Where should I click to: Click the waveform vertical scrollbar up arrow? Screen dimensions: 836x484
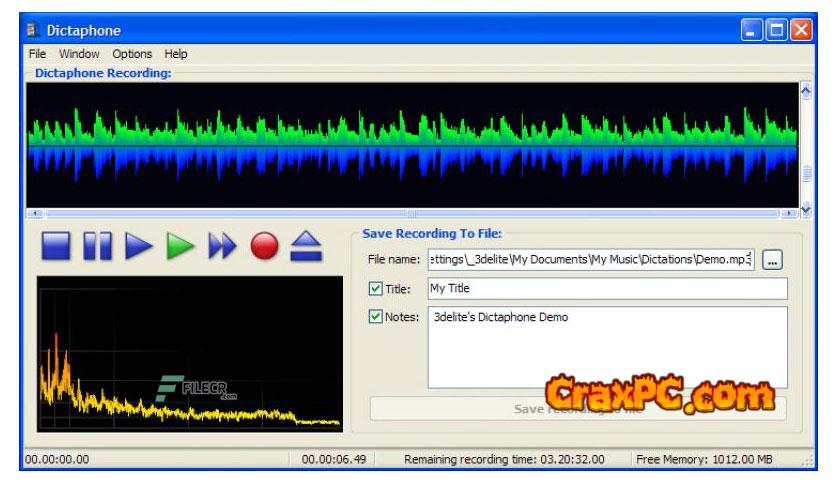tap(806, 91)
